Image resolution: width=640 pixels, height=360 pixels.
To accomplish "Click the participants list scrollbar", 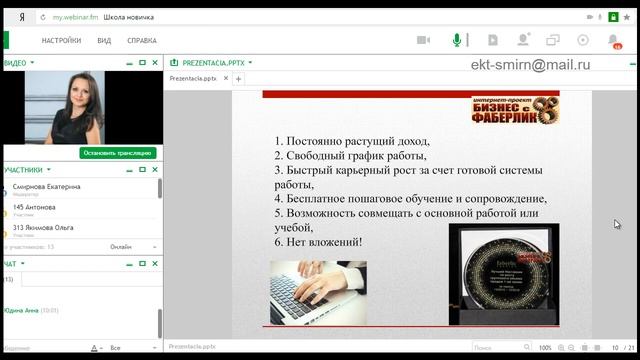I will (x=160, y=188).
